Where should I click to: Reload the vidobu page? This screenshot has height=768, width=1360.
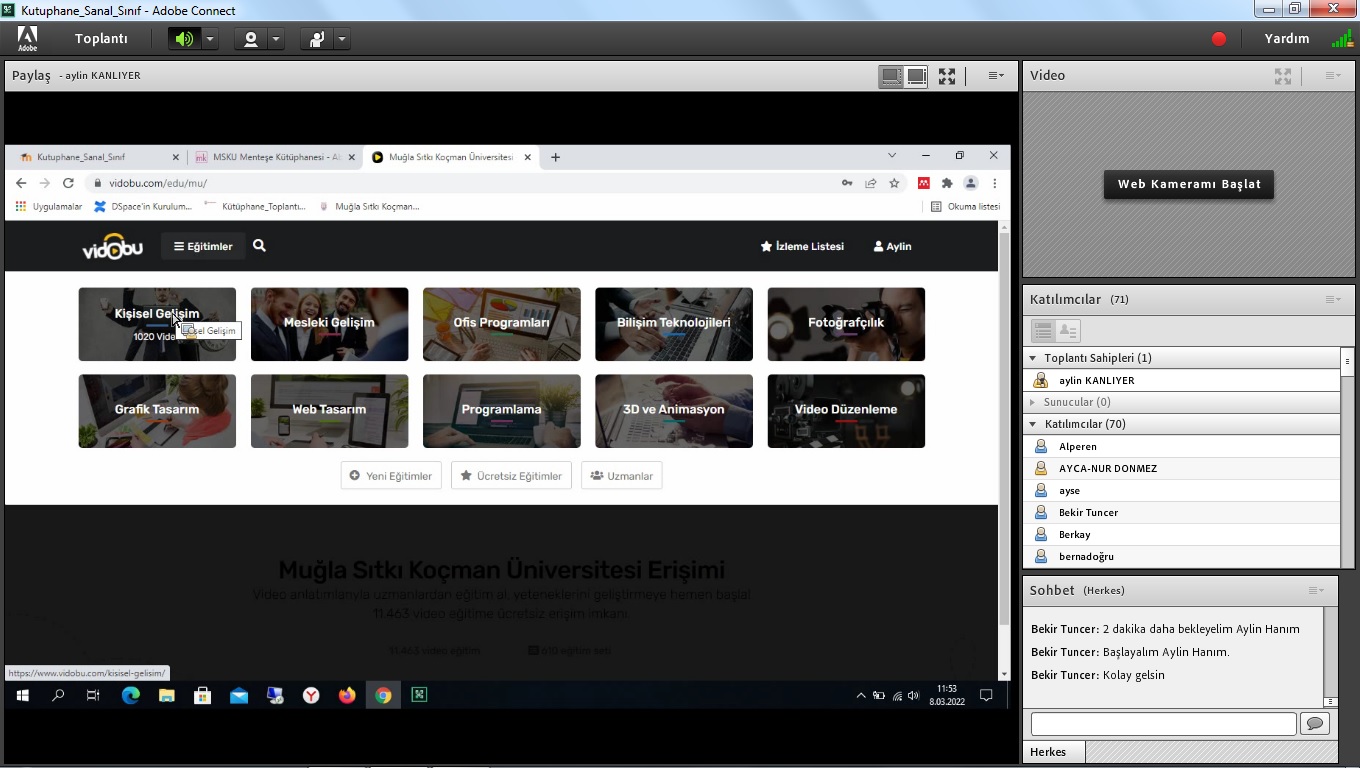[x=68, y=183]
